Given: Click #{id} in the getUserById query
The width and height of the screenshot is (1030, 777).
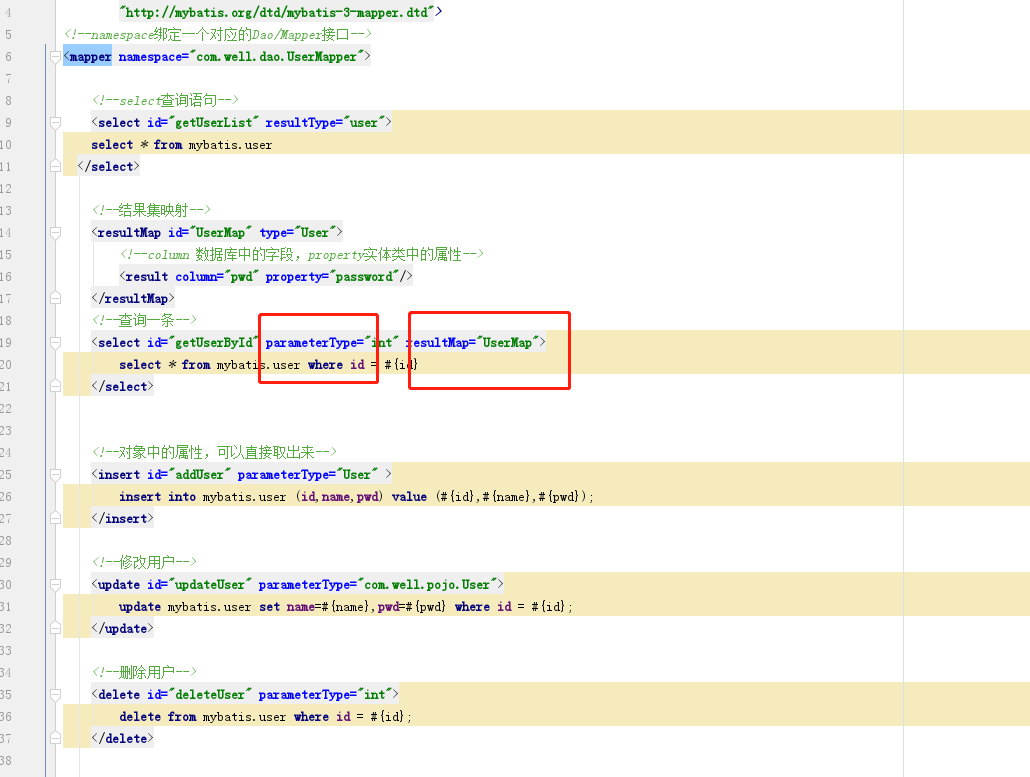Looking at the screenshot, I should 401,365.
